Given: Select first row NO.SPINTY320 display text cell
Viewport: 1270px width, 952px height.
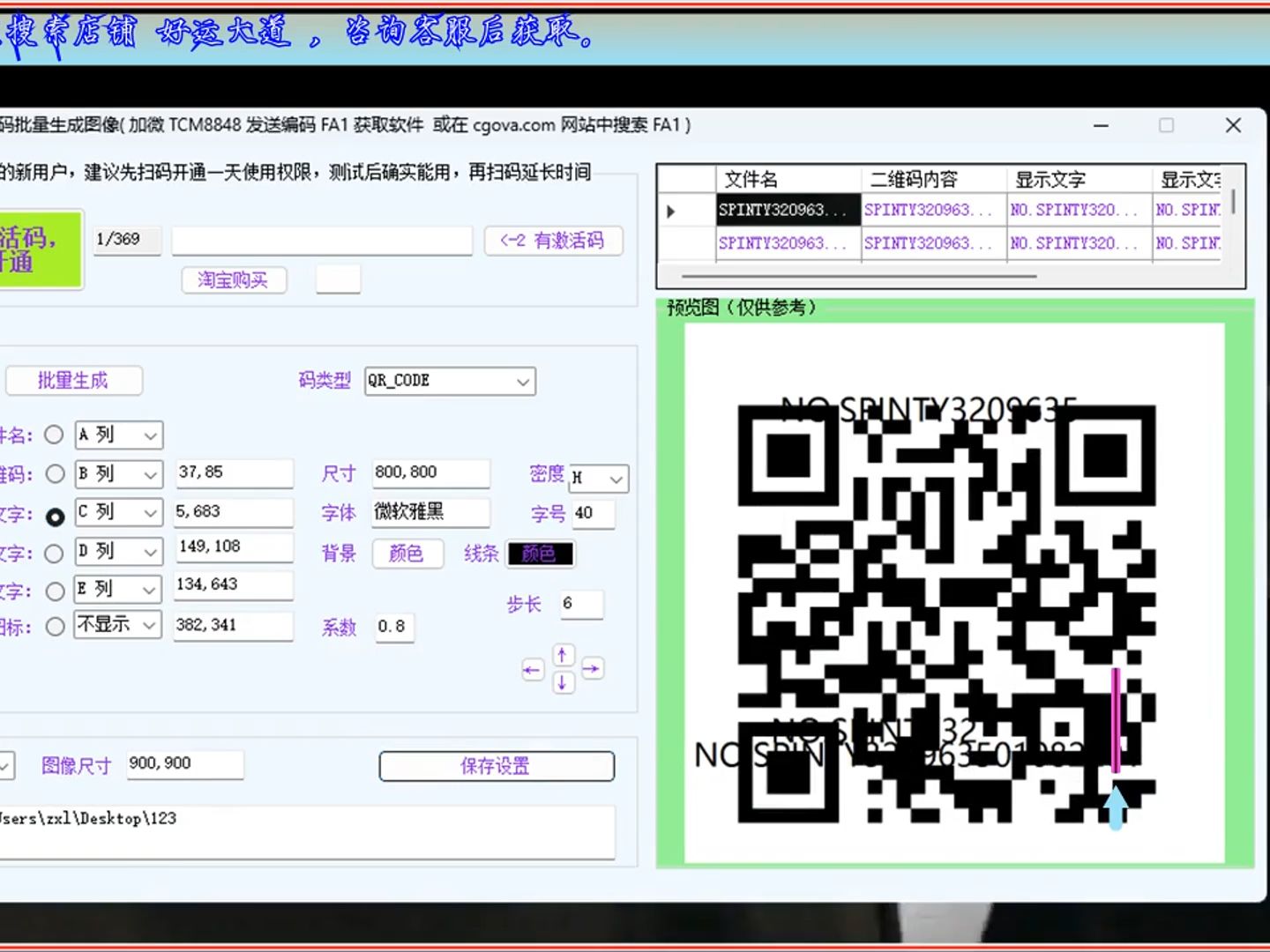Looking at the screenshot, I should [1079, 210].
